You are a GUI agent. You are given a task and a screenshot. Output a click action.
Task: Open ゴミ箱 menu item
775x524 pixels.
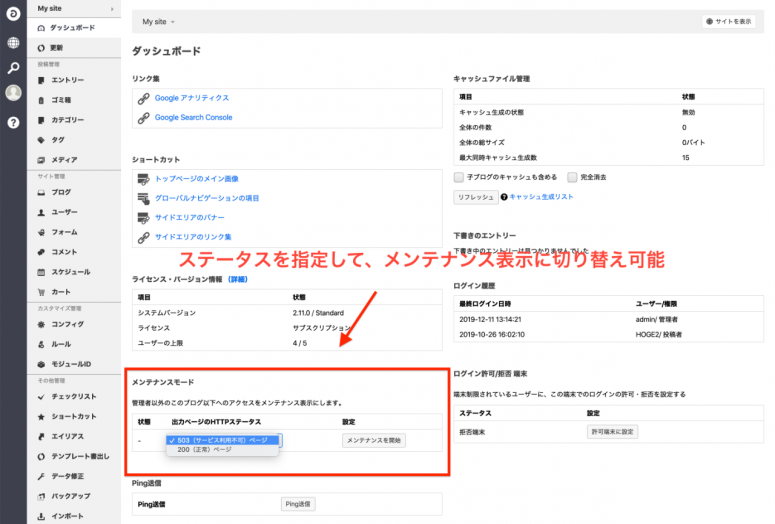[x=74, y=100]
